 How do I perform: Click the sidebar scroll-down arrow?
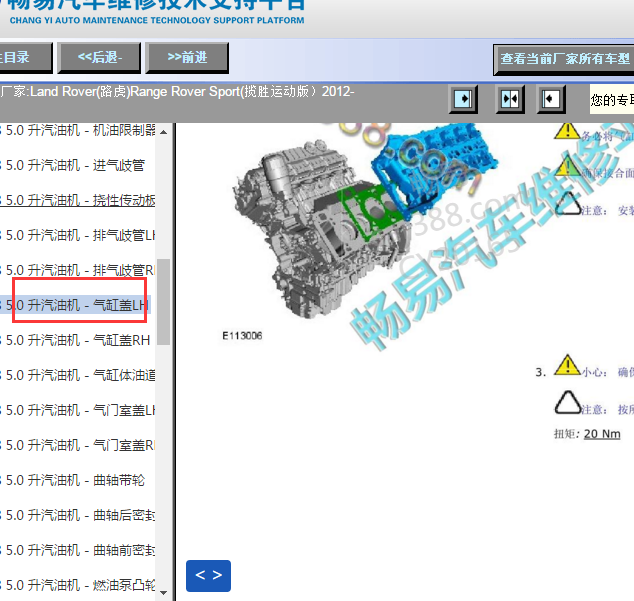coord(163,593)
